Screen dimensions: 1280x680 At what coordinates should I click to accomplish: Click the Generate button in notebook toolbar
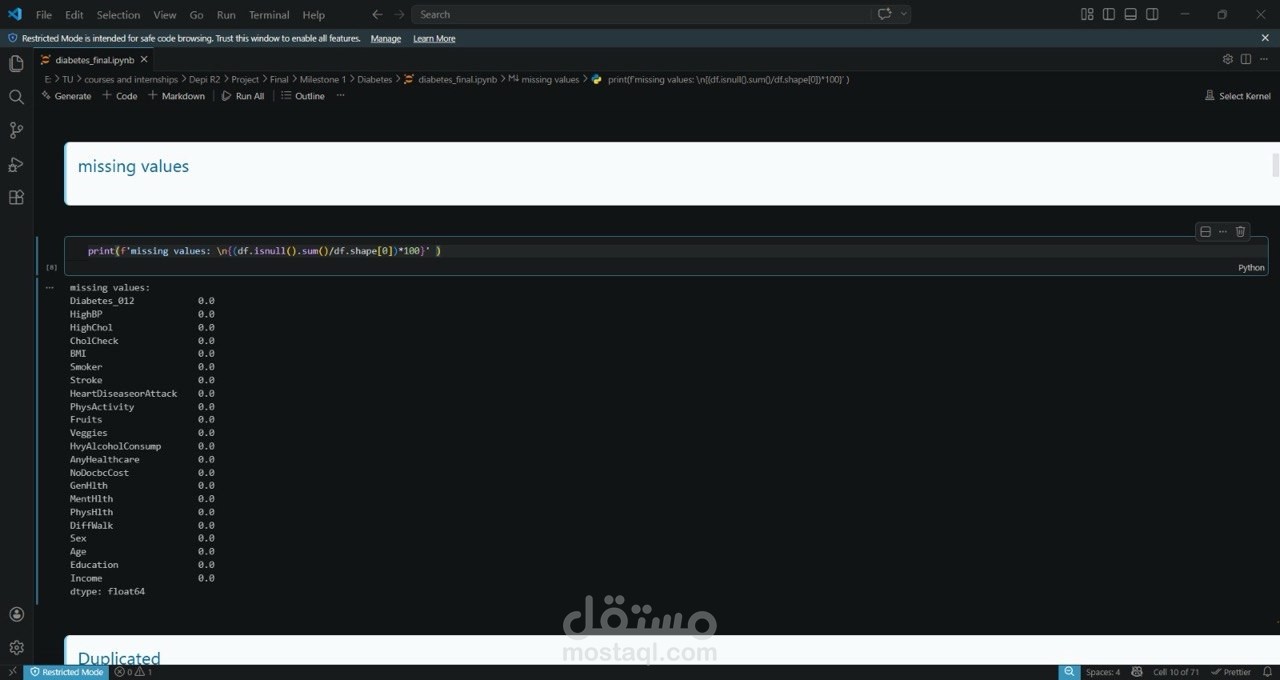[66, 96]
